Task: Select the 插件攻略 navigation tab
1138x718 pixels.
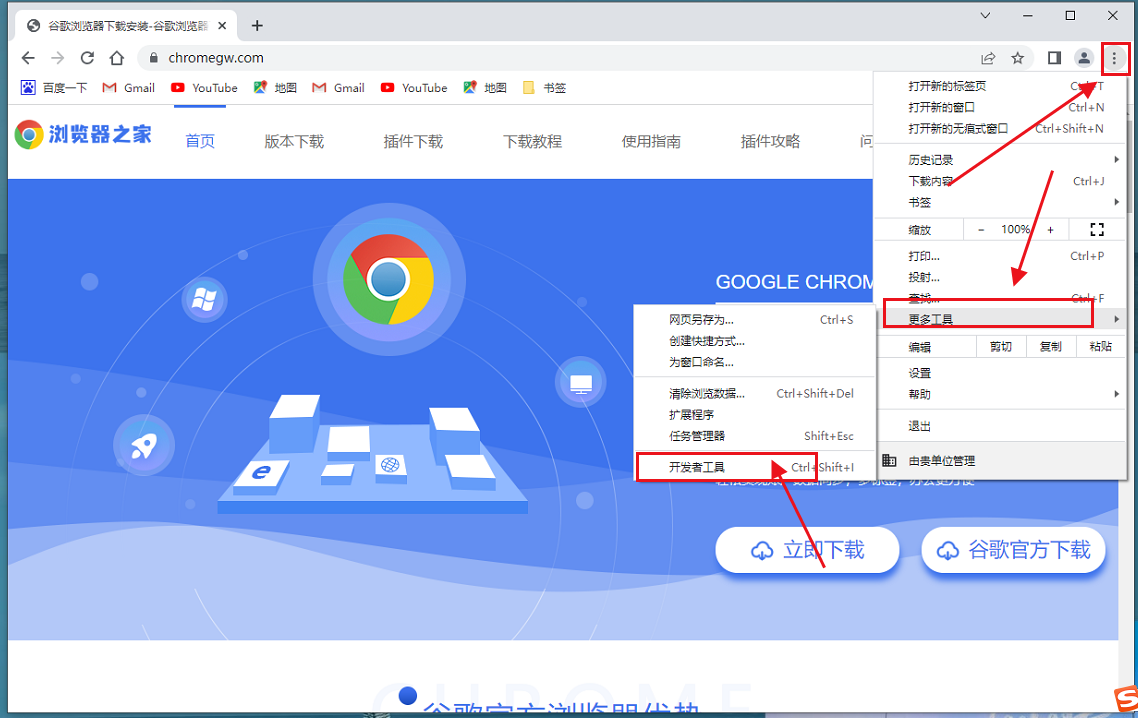Action: [x=770, y=142]
